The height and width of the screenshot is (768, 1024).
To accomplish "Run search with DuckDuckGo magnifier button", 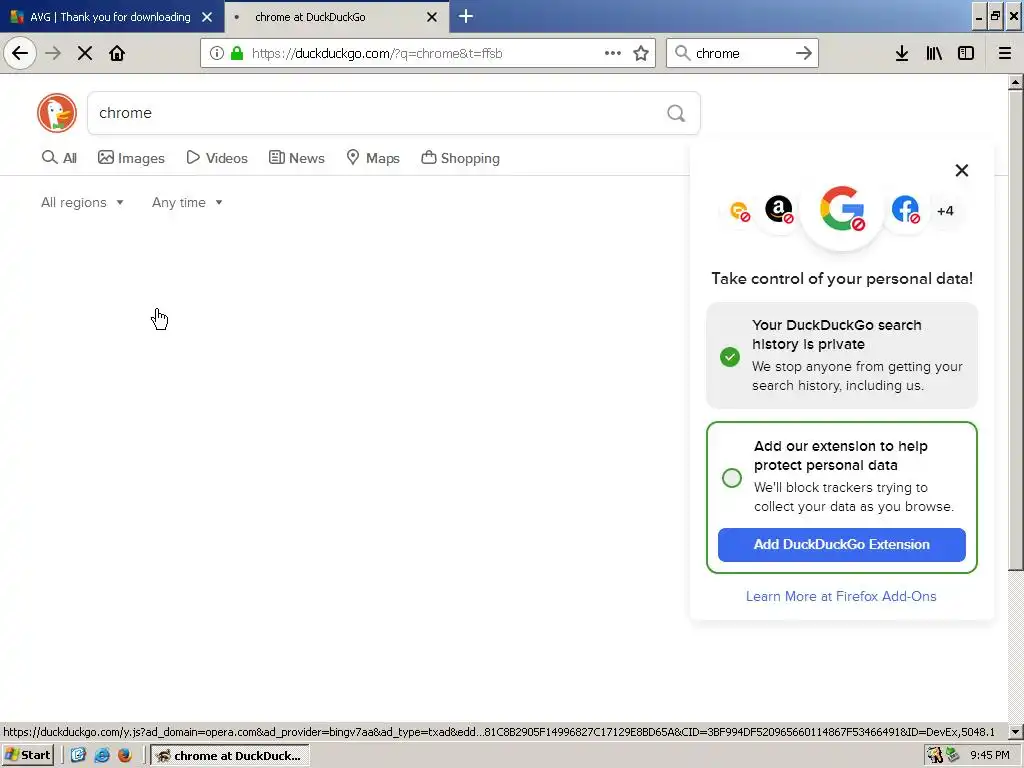I will 676,113.
